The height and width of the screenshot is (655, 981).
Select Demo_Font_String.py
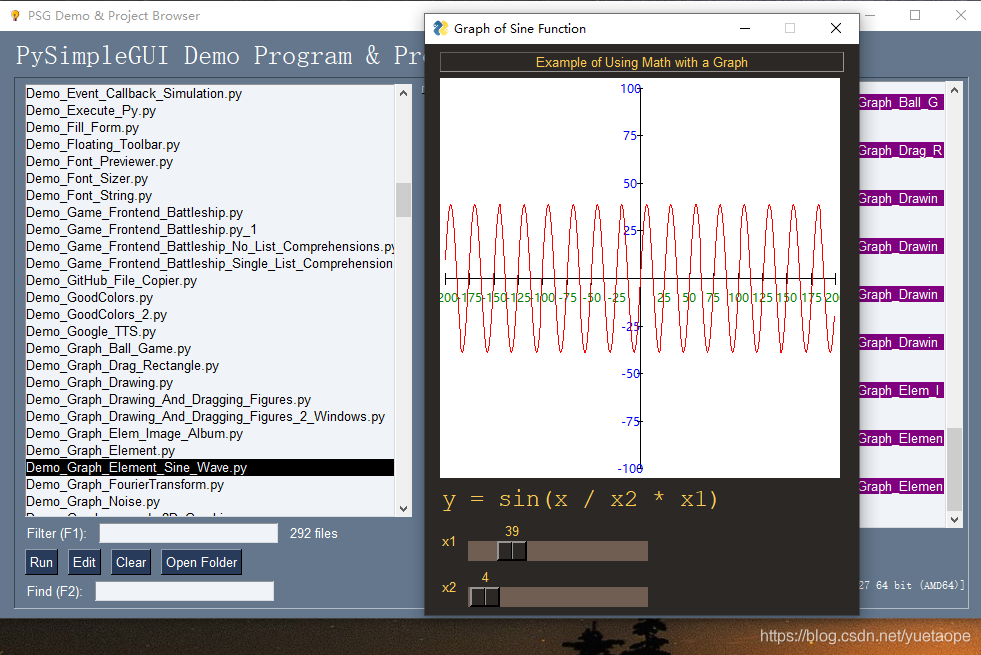pos(210,195)
